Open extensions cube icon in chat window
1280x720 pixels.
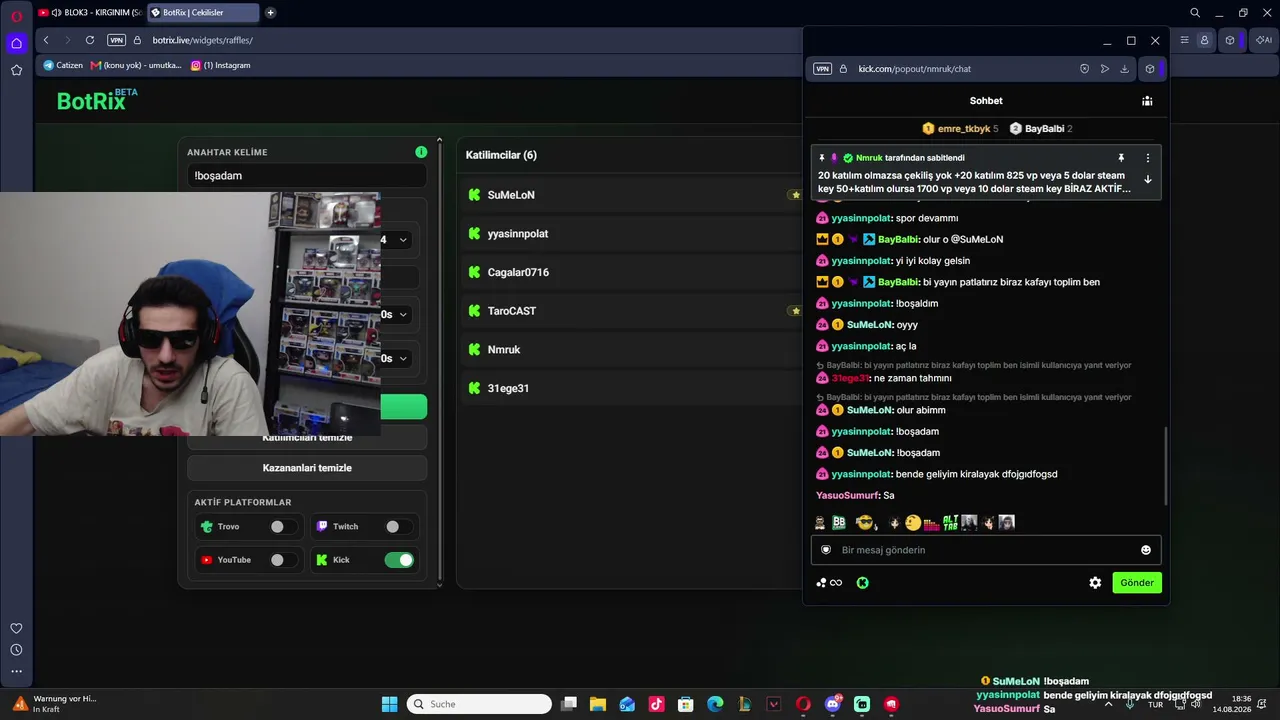pyautogui.click(x=1150, y=69)
